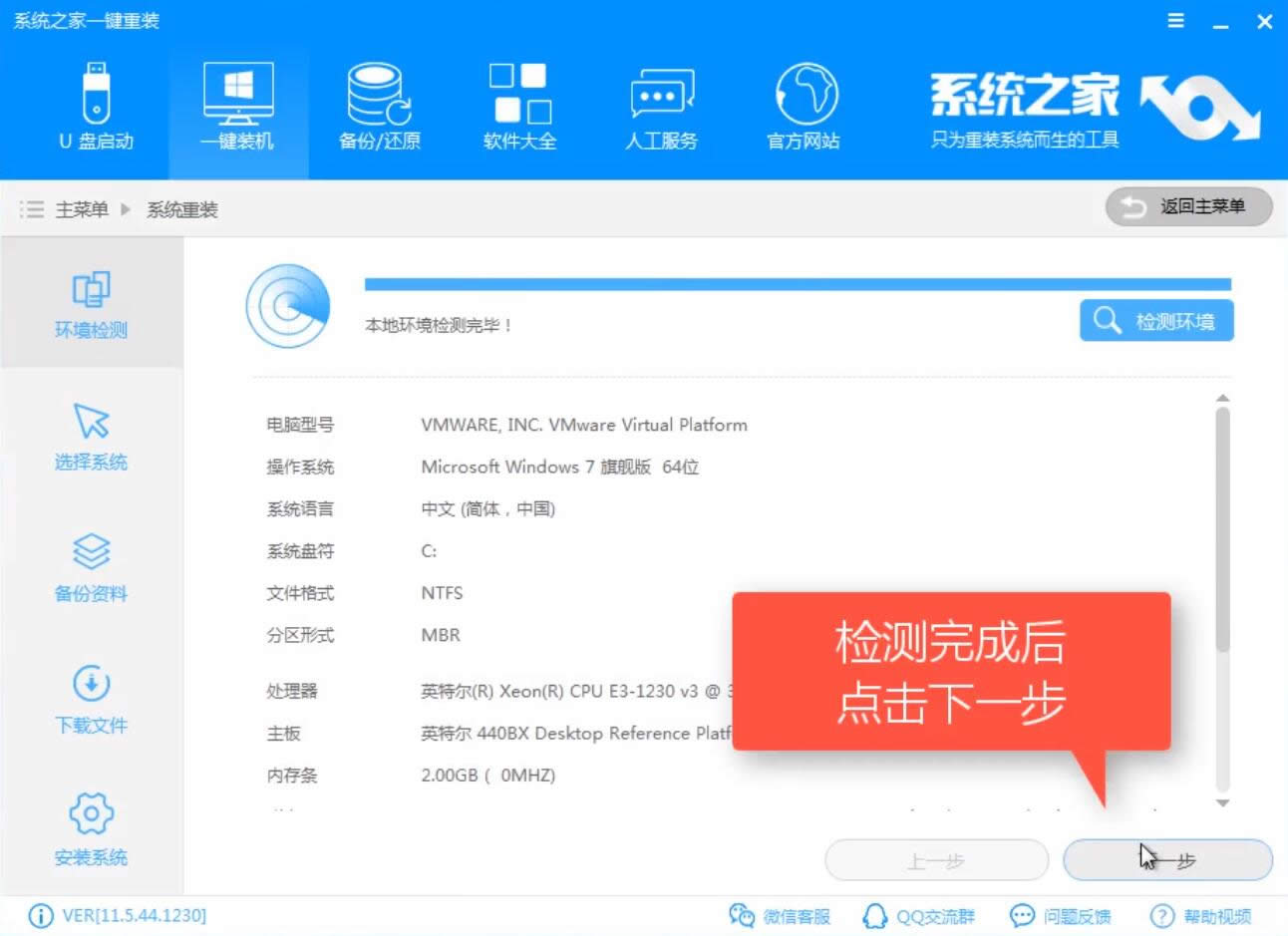
Task: Launch 人工服务 customer service
Action: click(x=661, y=103)
